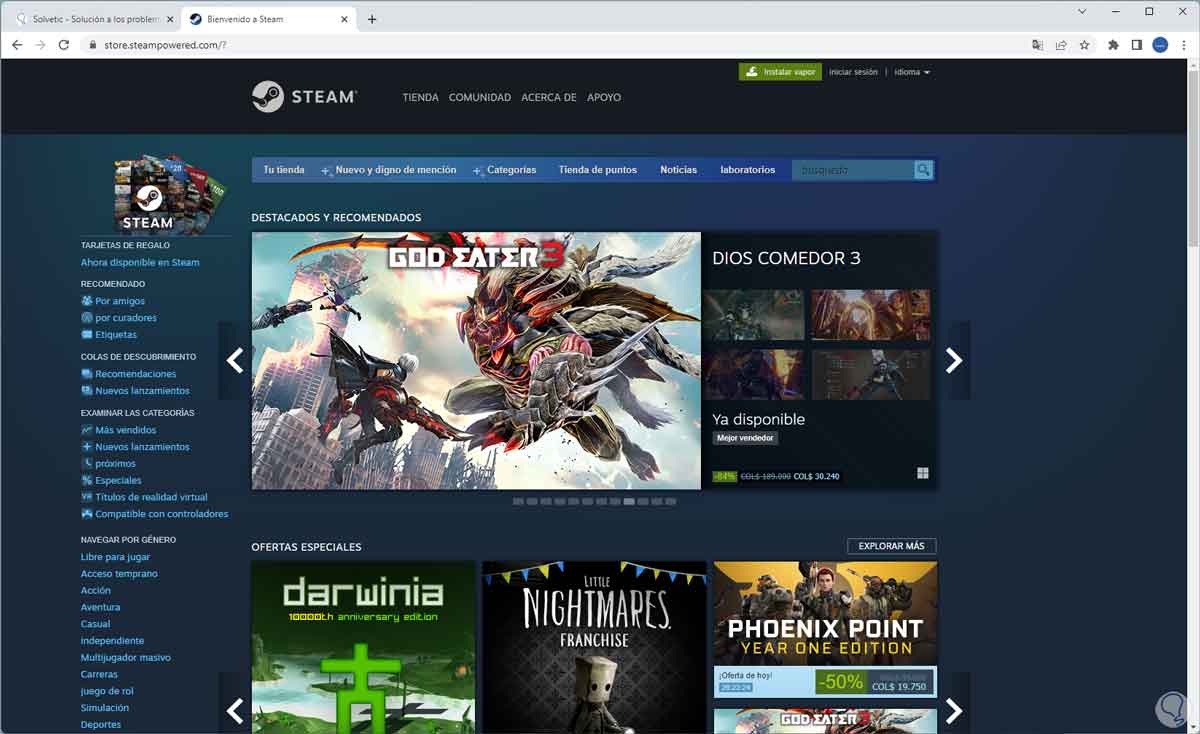Open the próximos category link
Viewport: 1200px width, 734px height.
pyautogui.click(x=116, y=464)
